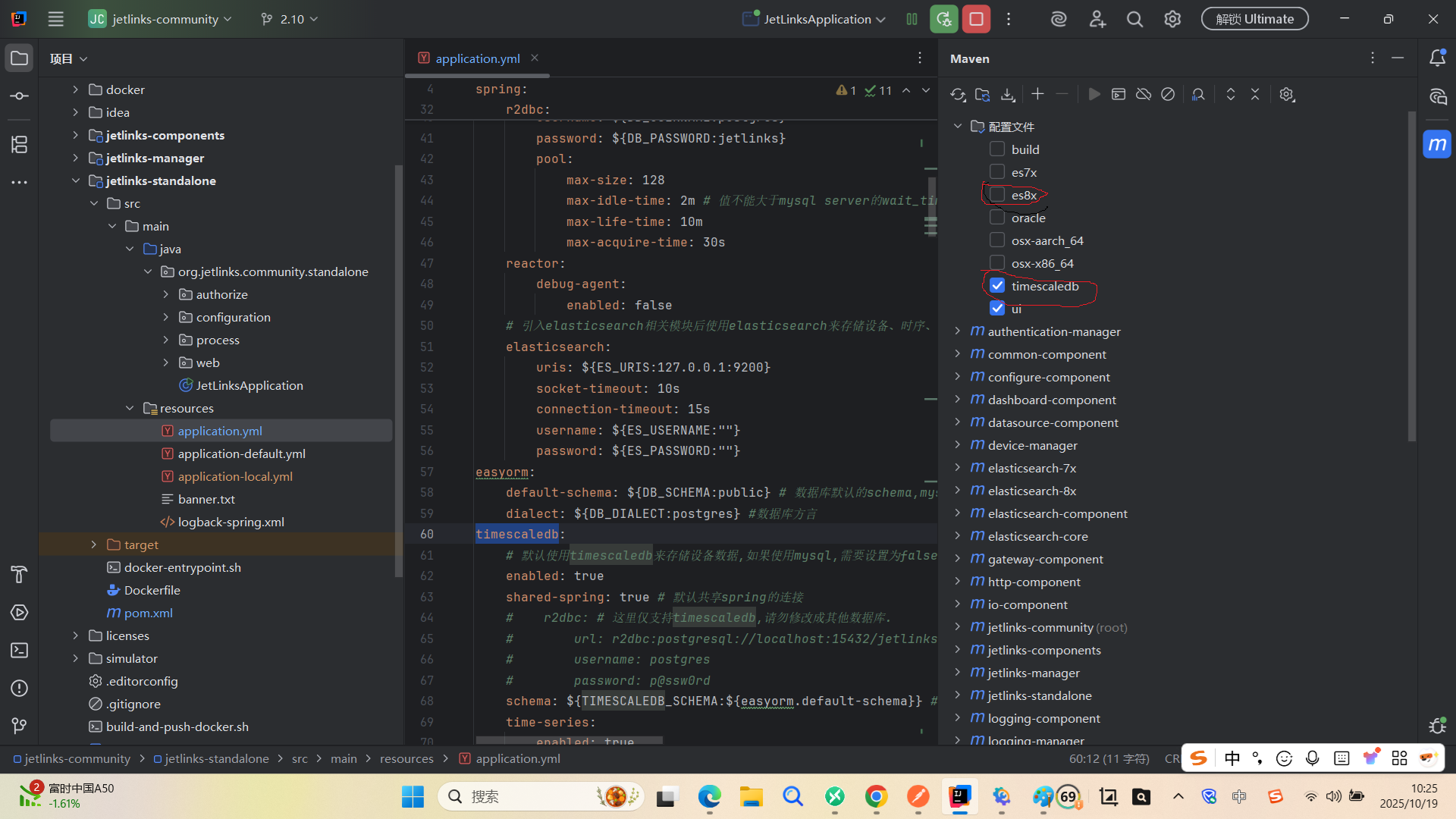Viewport: 1456px width, 819px height.
Task: Click the Maven download sources icon
Action: pyautogui.click(x=1008, y=95)
